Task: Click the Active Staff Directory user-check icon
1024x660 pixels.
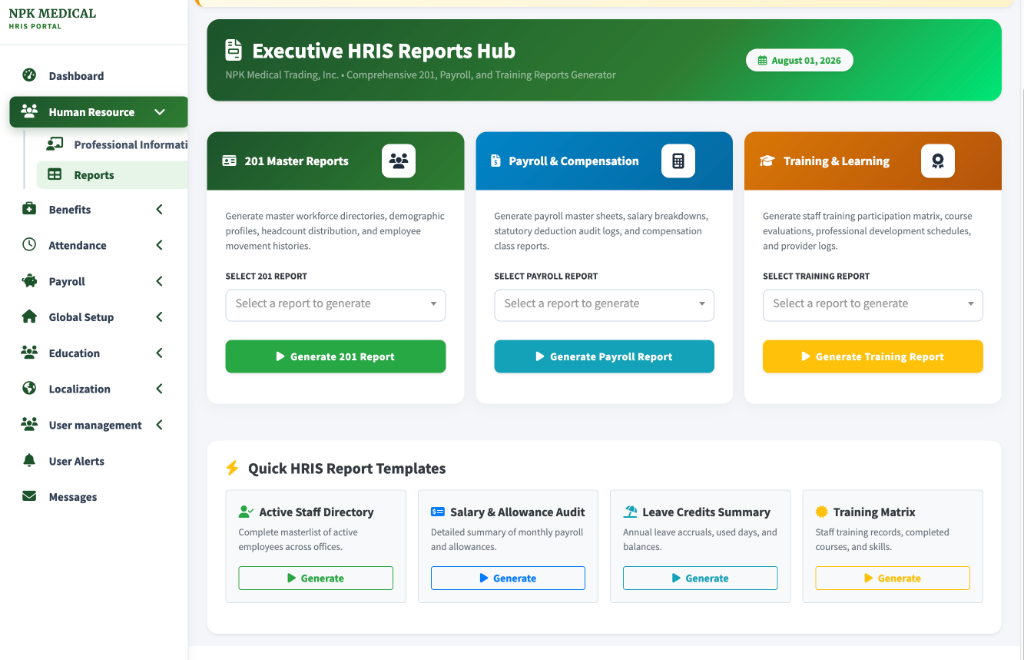Action: click(246, 512)
